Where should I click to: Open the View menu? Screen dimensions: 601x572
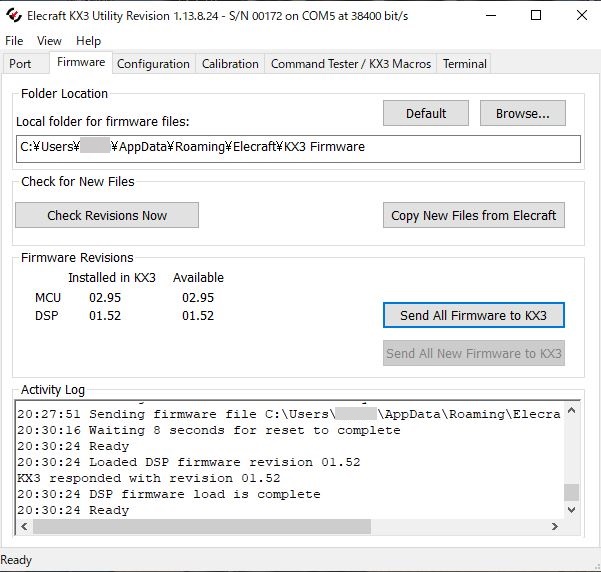tap(49, 41)
